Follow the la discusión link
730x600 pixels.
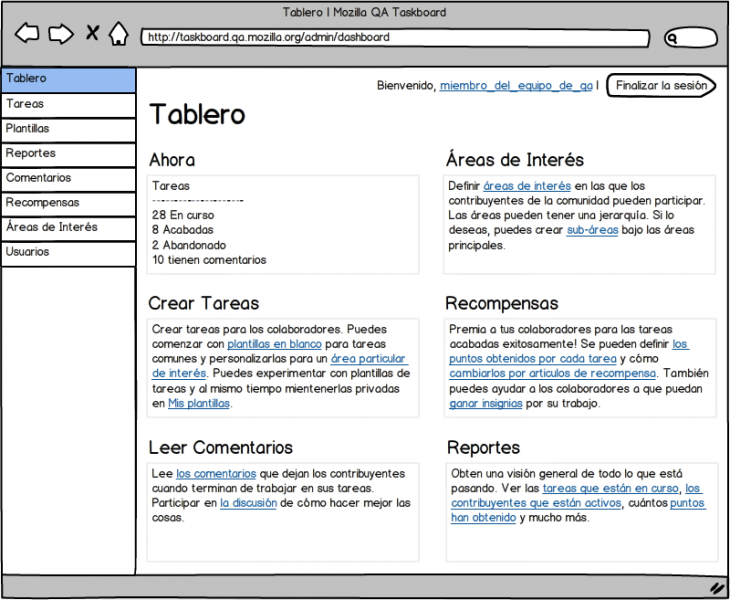248,503
